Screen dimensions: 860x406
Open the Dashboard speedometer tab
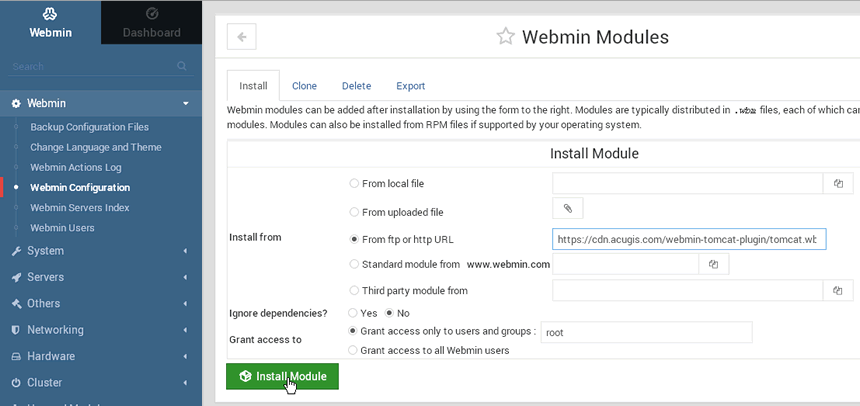(x=151, y=22)
